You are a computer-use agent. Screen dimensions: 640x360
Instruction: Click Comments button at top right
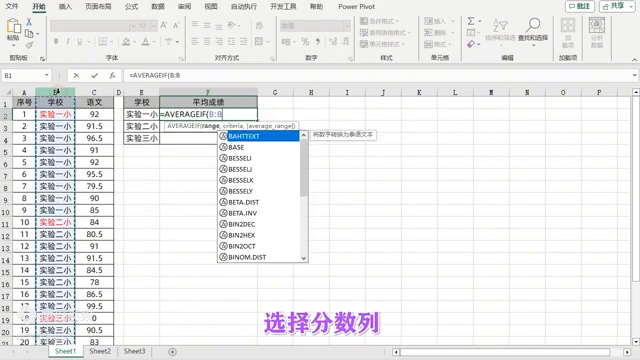tap(580, 7)
